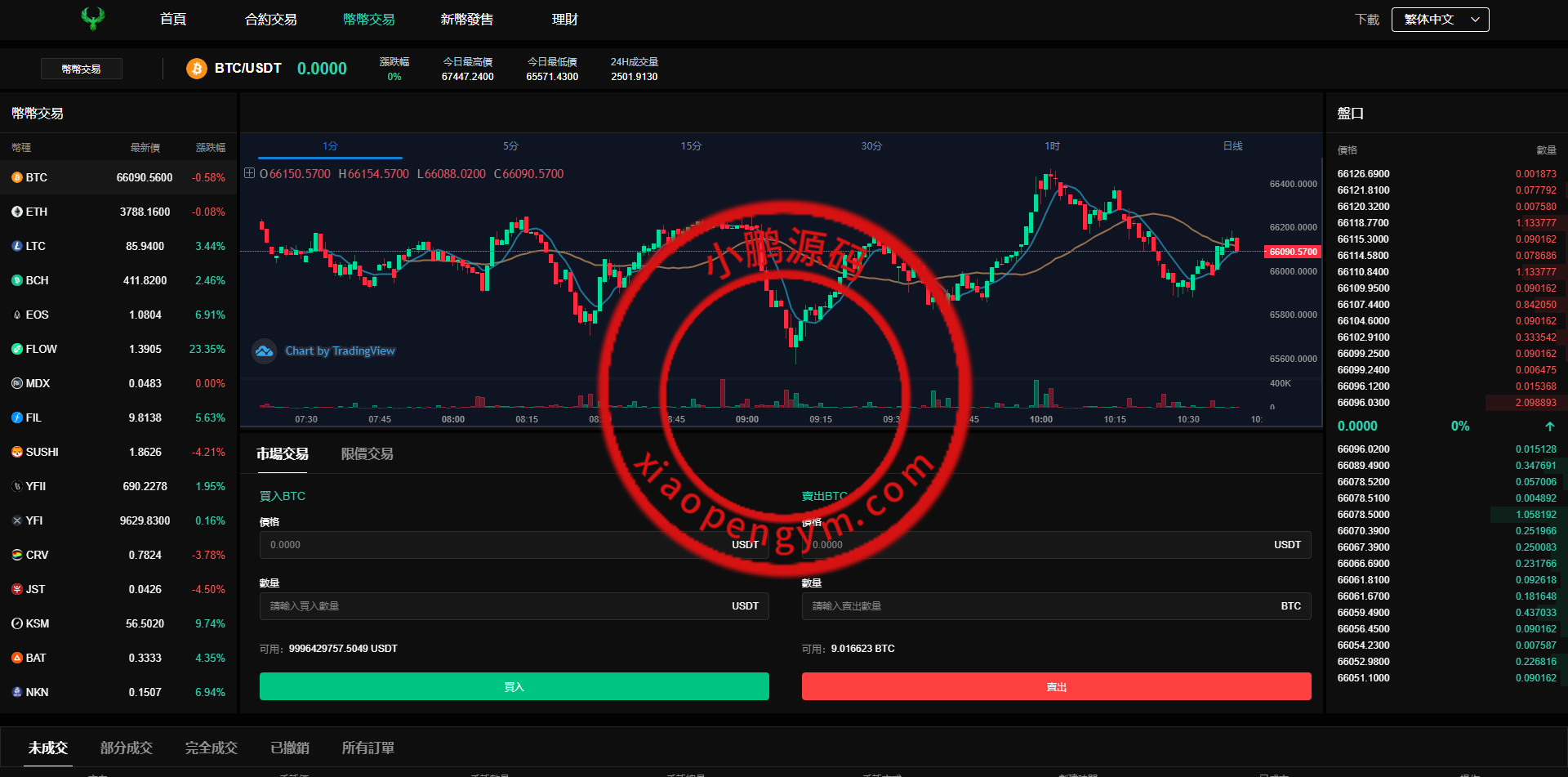
Task: Select the FLOW coin icon
Action: click(17, 349)
